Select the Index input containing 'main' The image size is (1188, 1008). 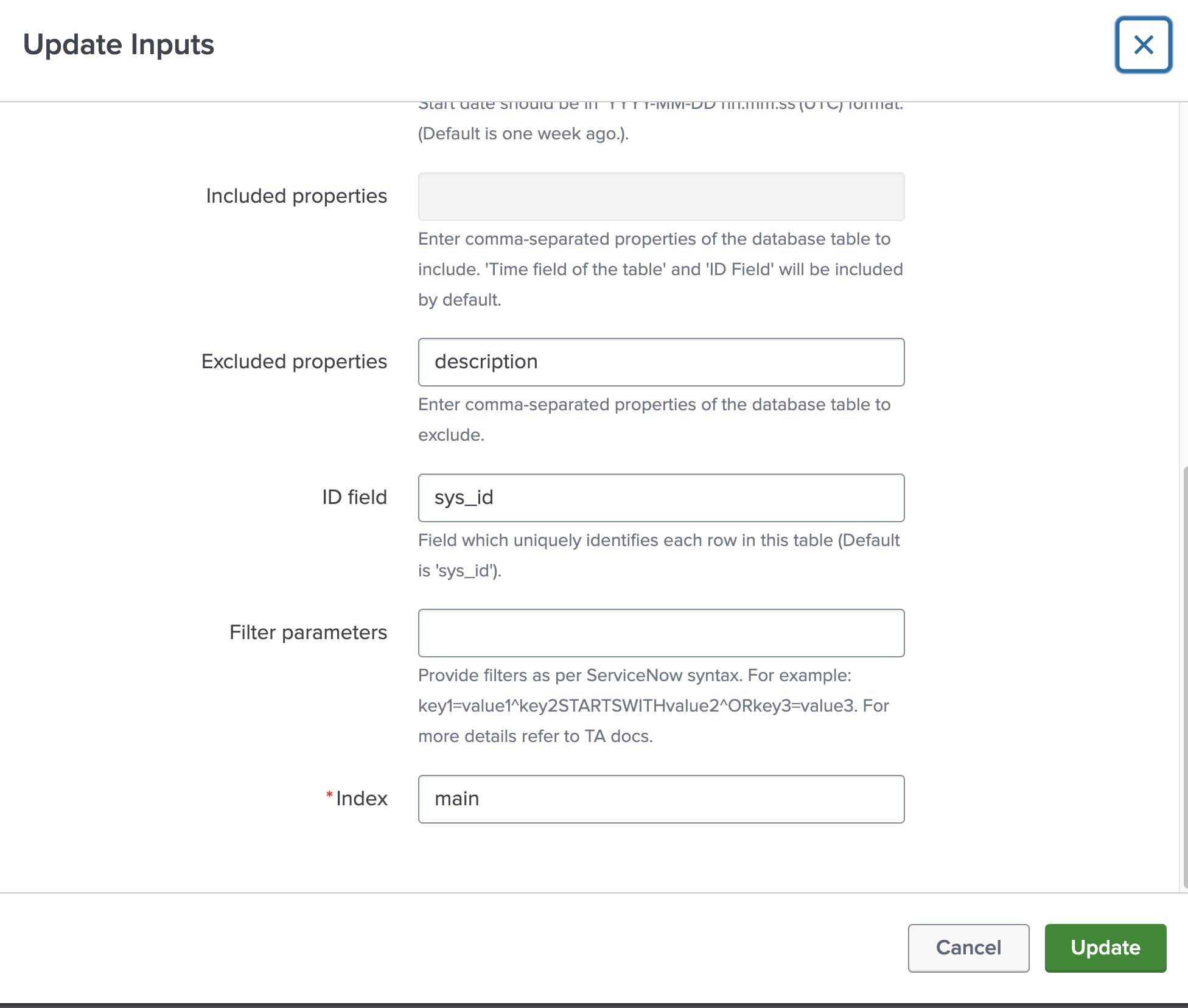tap(660, 799)
